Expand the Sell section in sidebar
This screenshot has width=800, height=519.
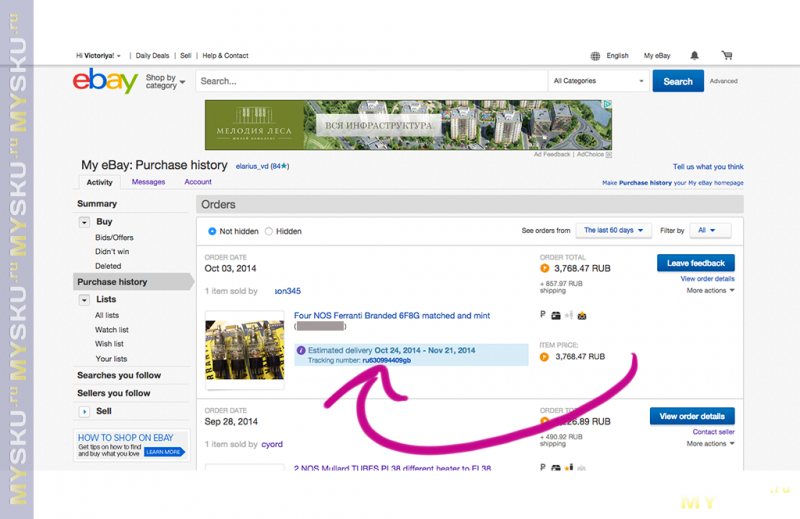point(84,411)
